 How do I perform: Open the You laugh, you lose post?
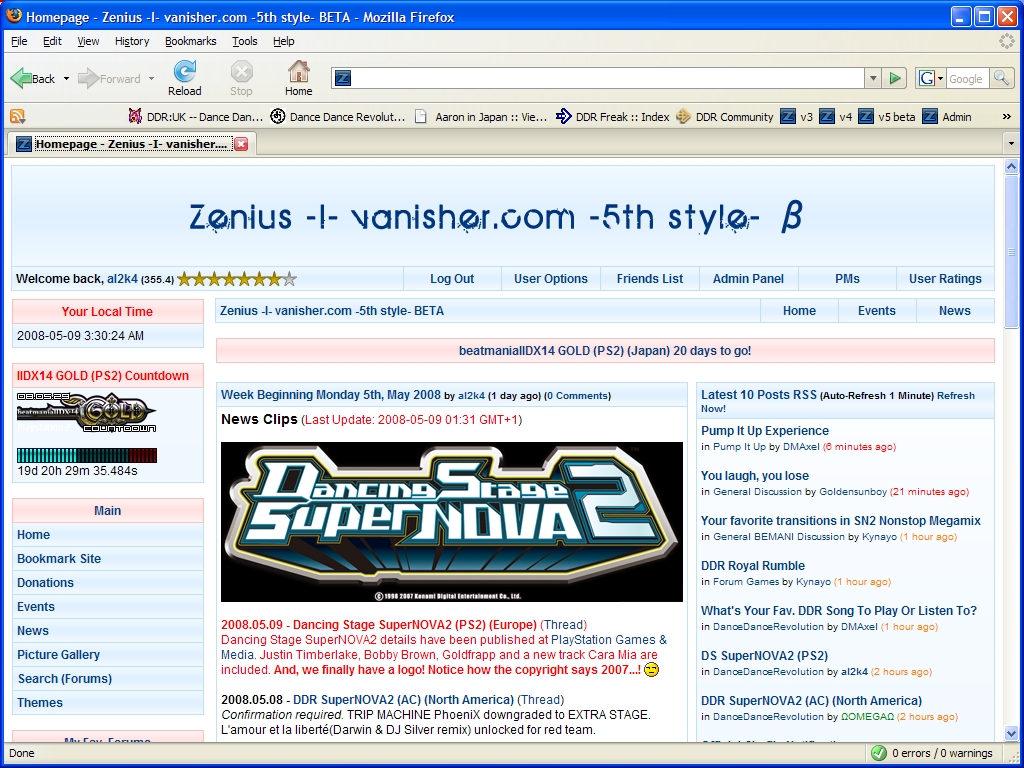coord(754,475)
